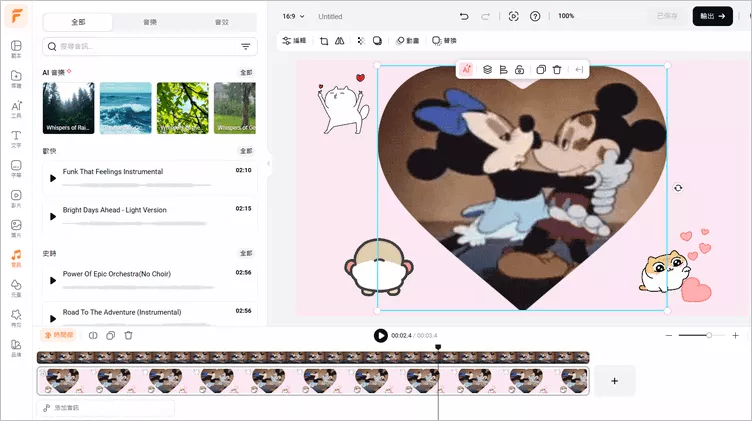
Task: Open the Brand kit sidebar panel
Action: pos(16,348)
